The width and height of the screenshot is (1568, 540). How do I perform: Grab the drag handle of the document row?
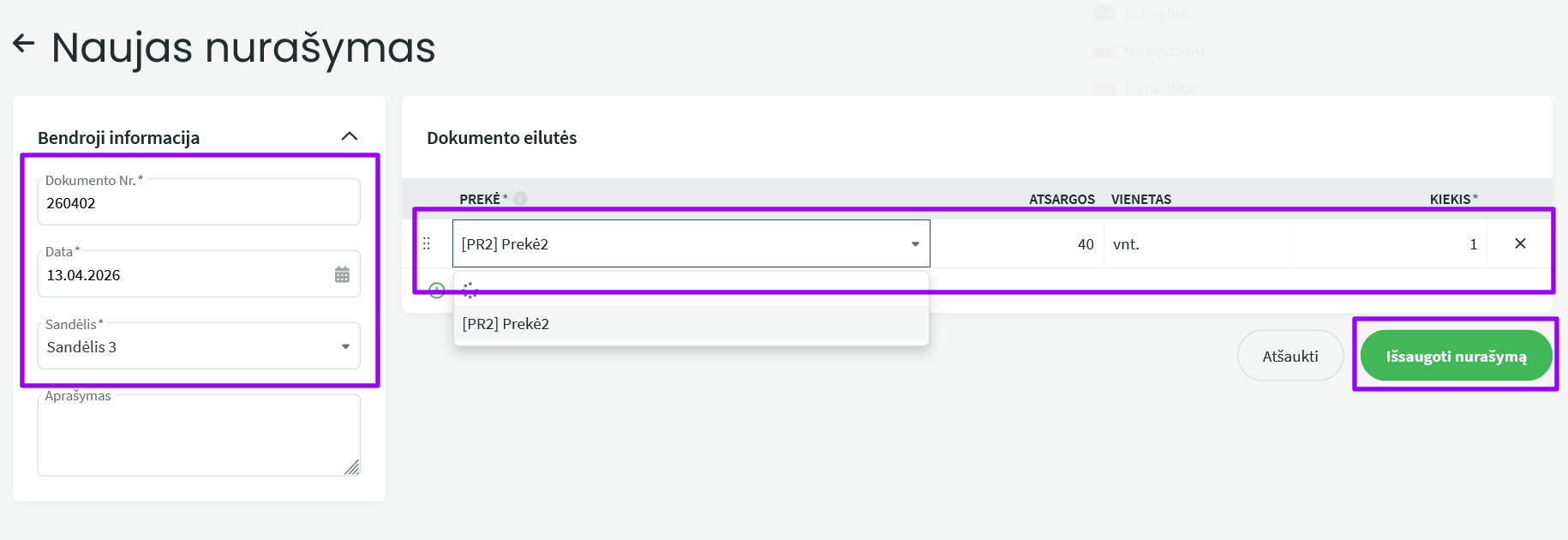tap(427, 244)
